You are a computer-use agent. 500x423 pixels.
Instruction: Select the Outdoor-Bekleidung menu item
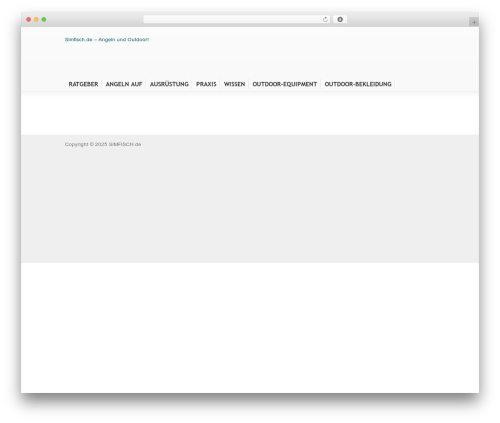click(358, 84)
